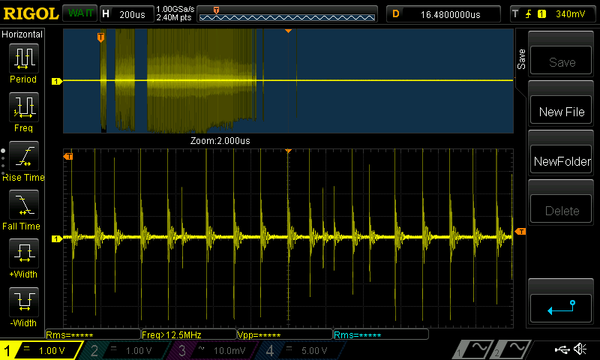The height and width of the screenshot is (360, 600).
Task: Select the Rise Time measurement icon
Action: 24,156
